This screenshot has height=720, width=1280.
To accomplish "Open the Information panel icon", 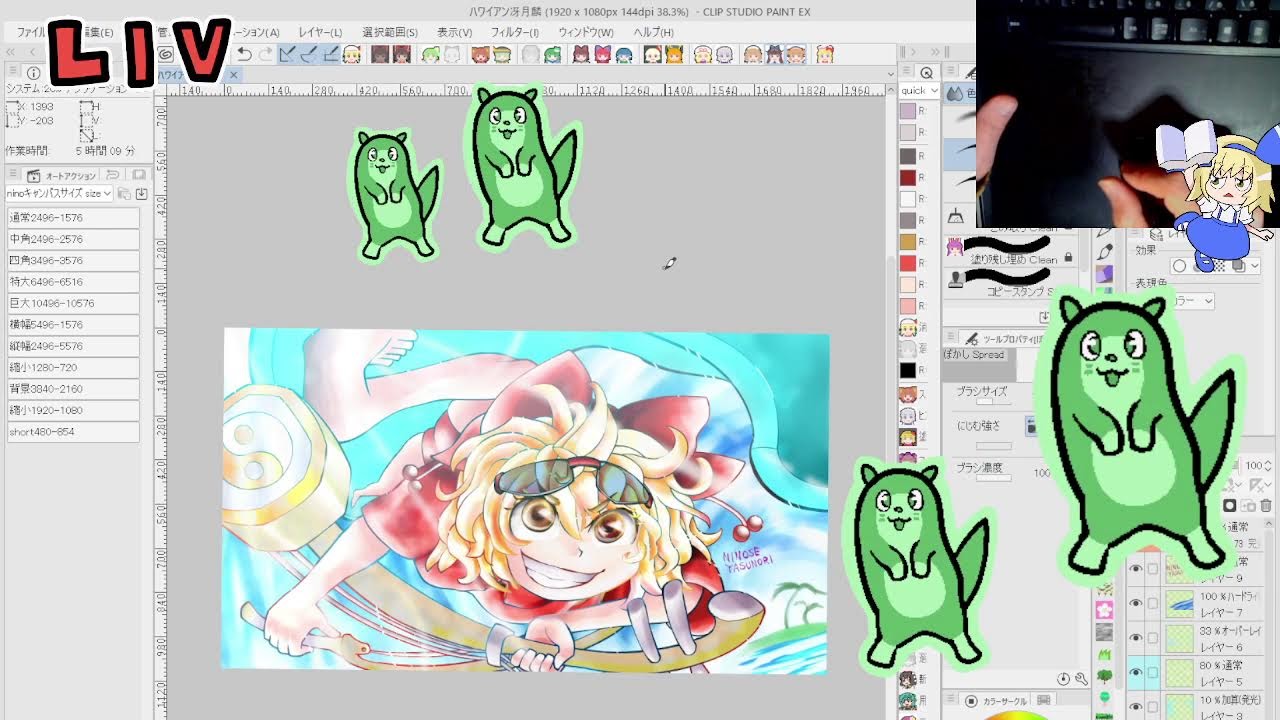I will coord(33,73).
